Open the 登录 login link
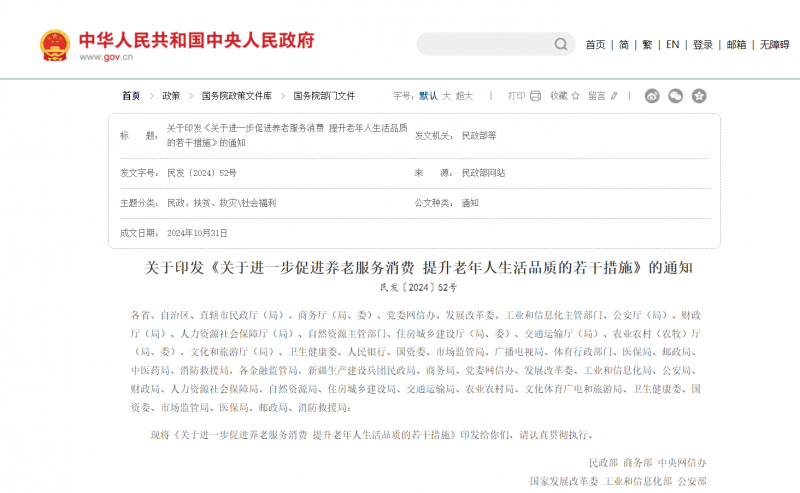The height and width of the screenshot is (493, 800). [x=703, y=45]
